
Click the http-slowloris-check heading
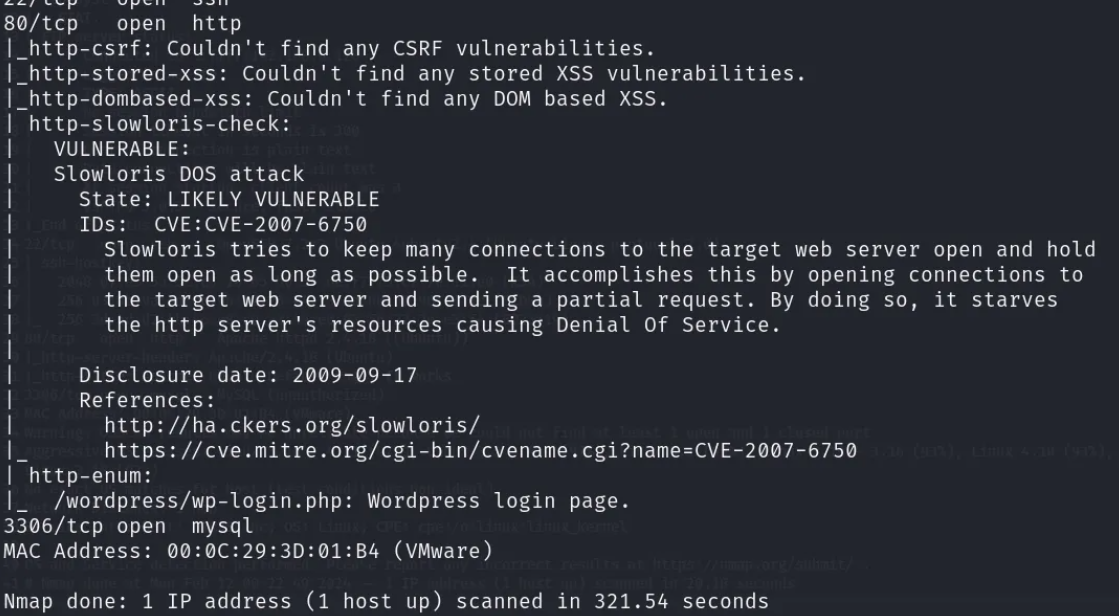[x=160, y=124]
